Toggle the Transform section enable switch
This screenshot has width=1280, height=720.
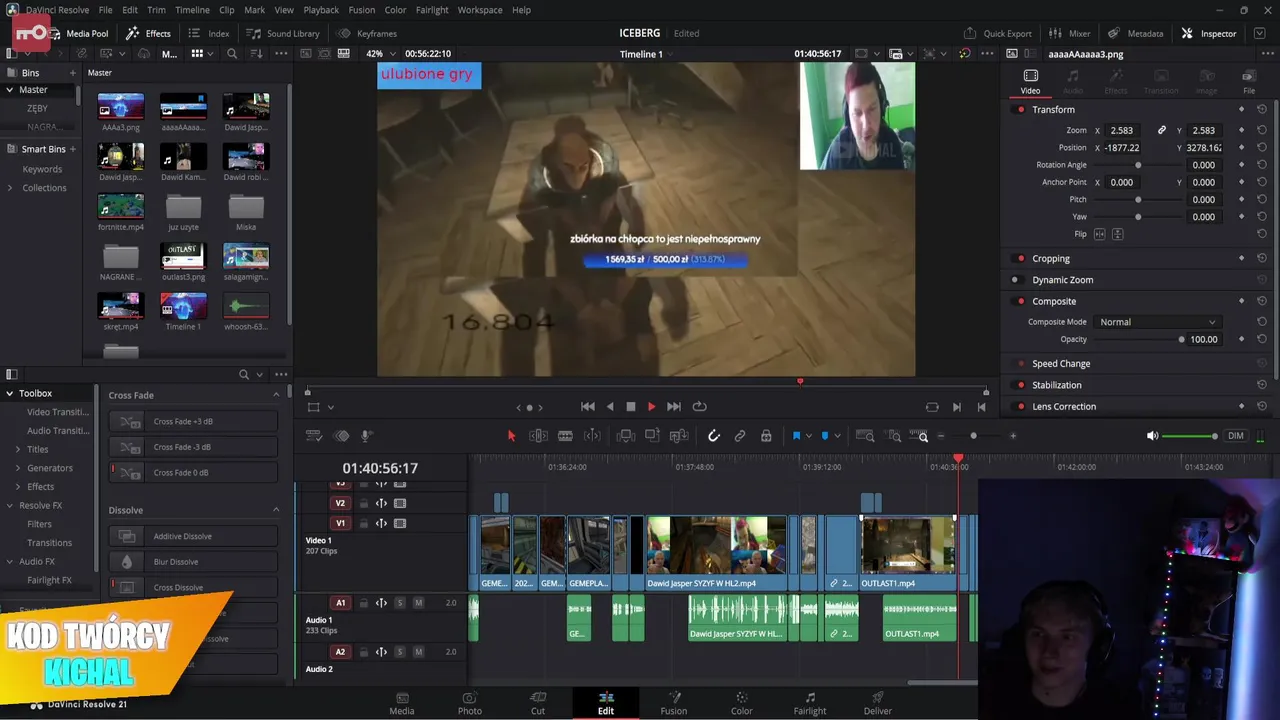pos(1020,110)
